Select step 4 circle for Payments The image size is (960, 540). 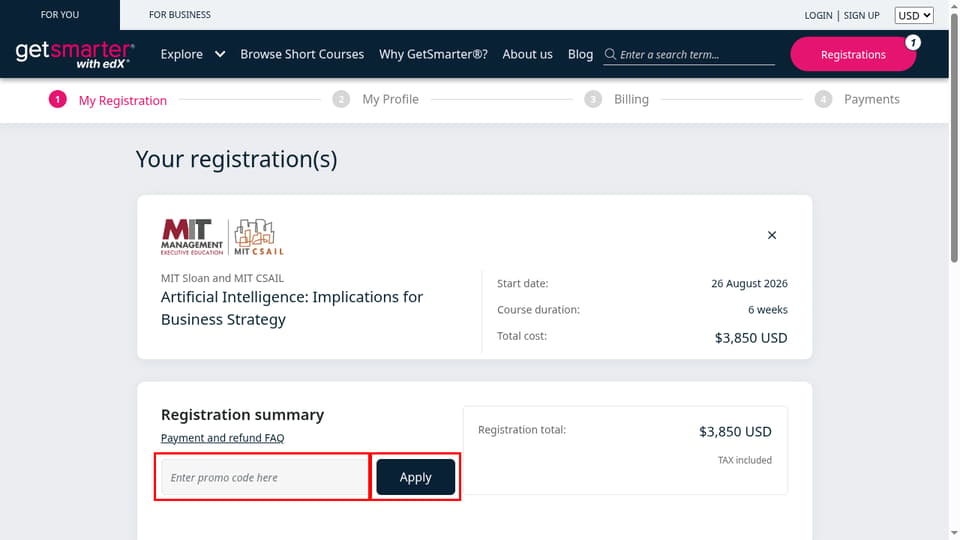[823, 99]
